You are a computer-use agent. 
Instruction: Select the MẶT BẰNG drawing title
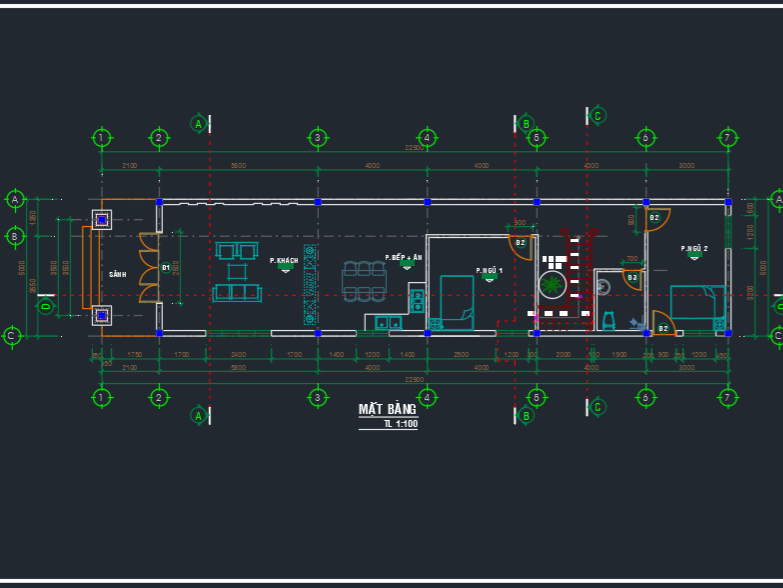(x=388, y=410)
